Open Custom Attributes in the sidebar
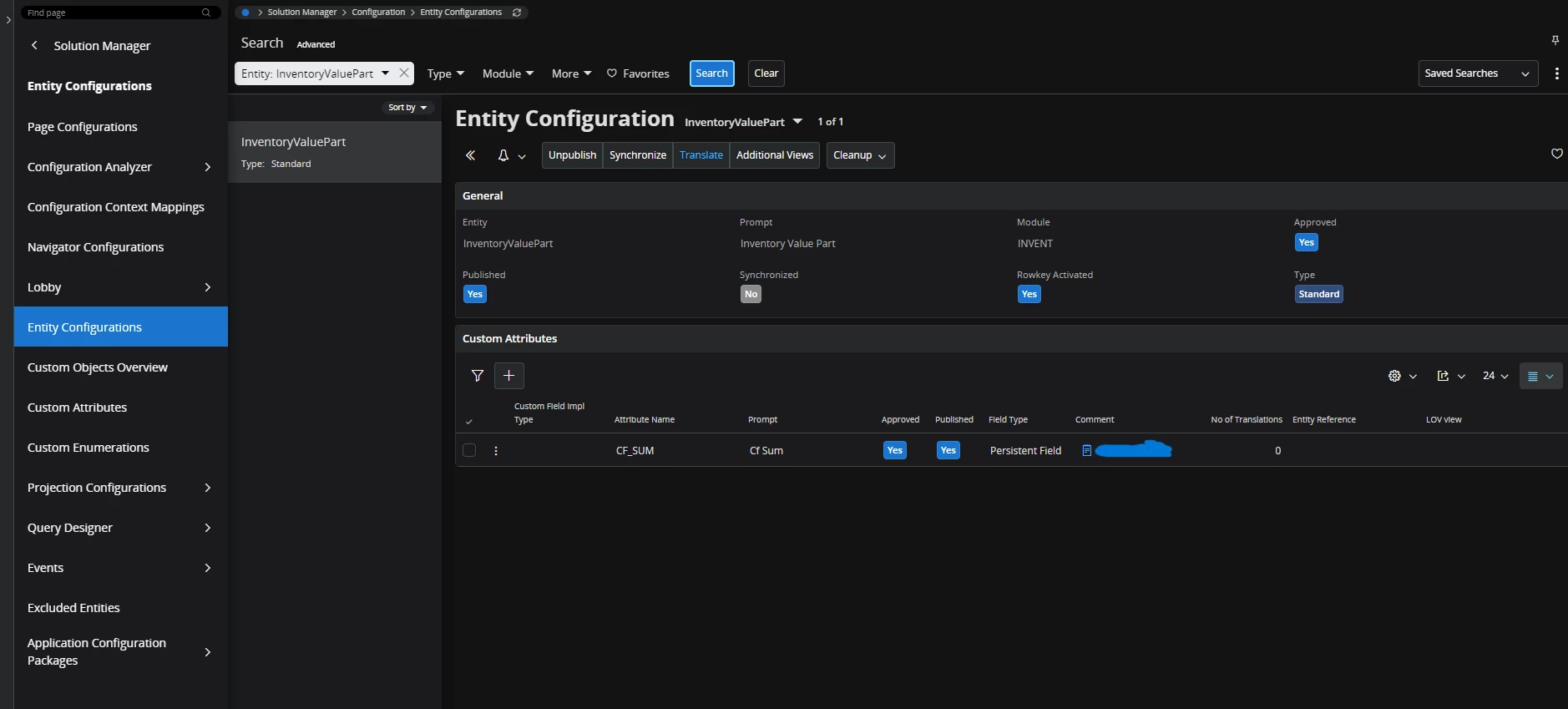 (x=77, y=408)
